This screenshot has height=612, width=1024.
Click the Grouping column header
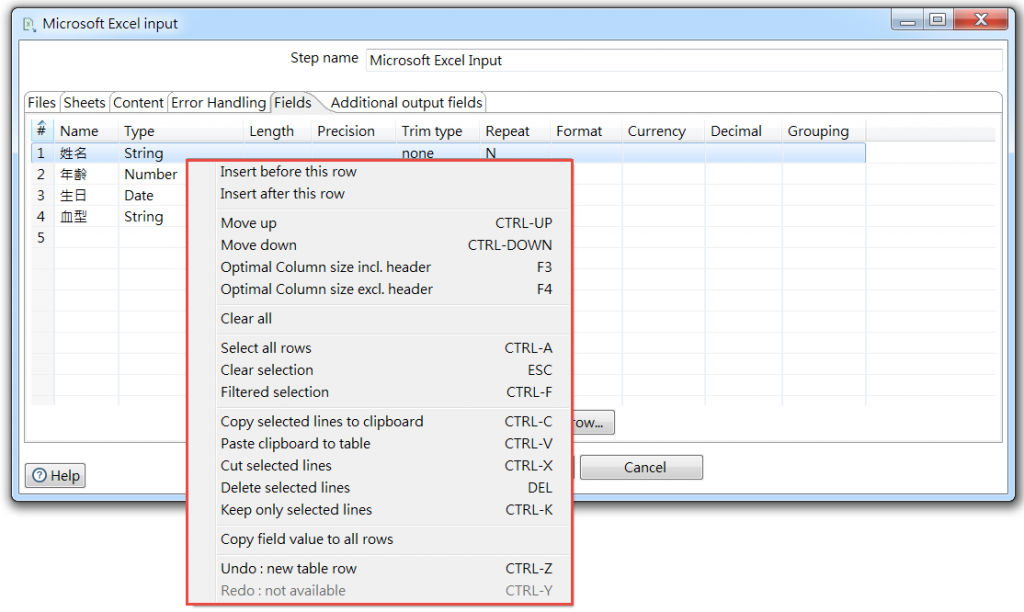click(824, 131)
